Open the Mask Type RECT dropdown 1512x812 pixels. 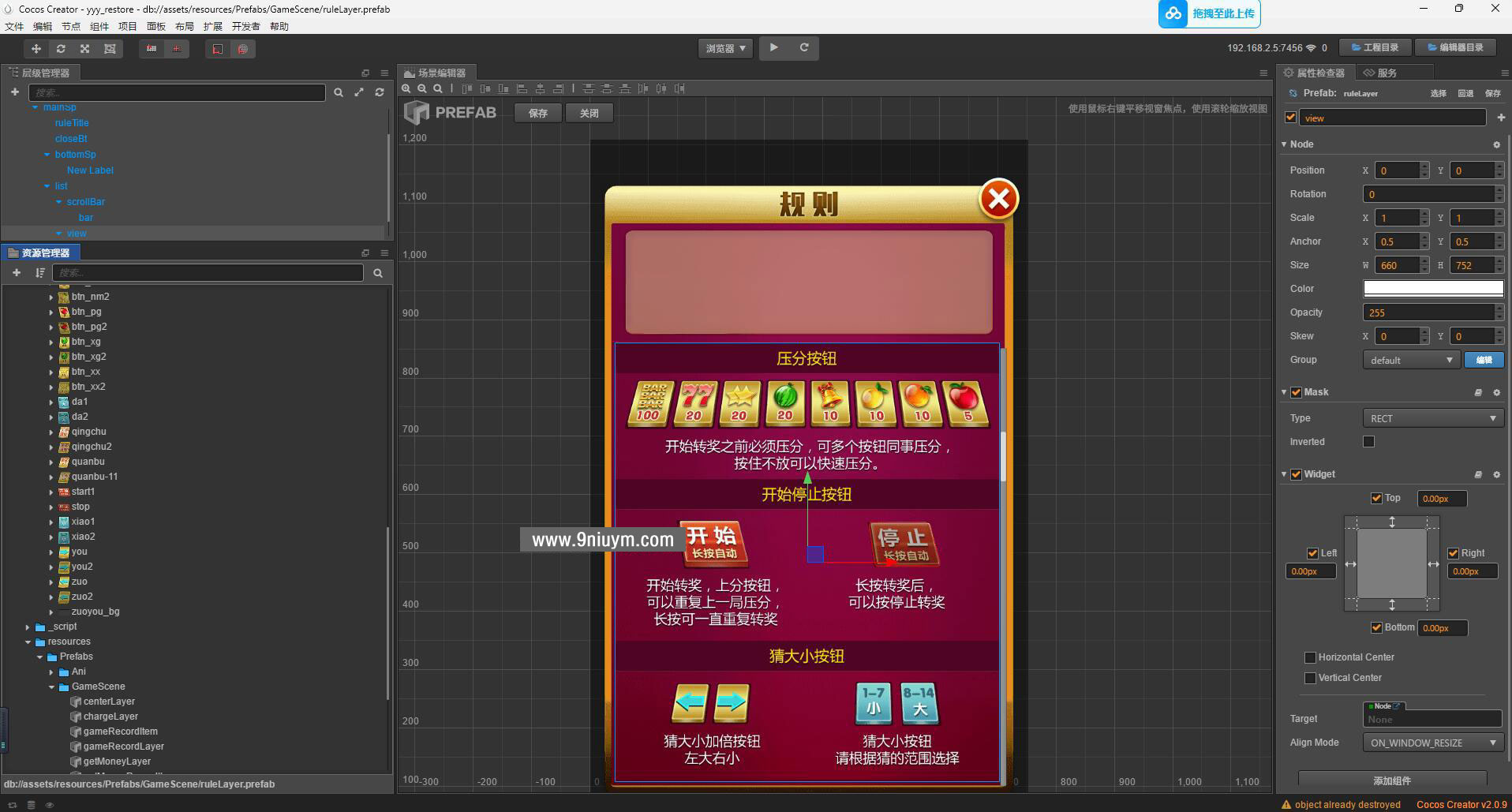click(1432, 418)
